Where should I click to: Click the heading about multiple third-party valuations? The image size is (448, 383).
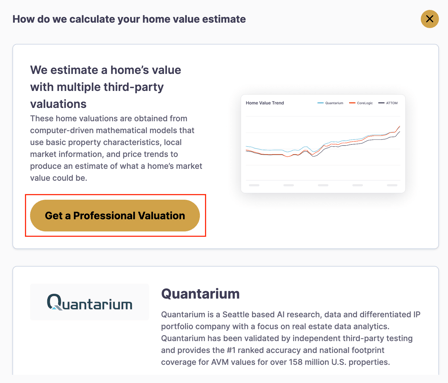tap(106, 87)
